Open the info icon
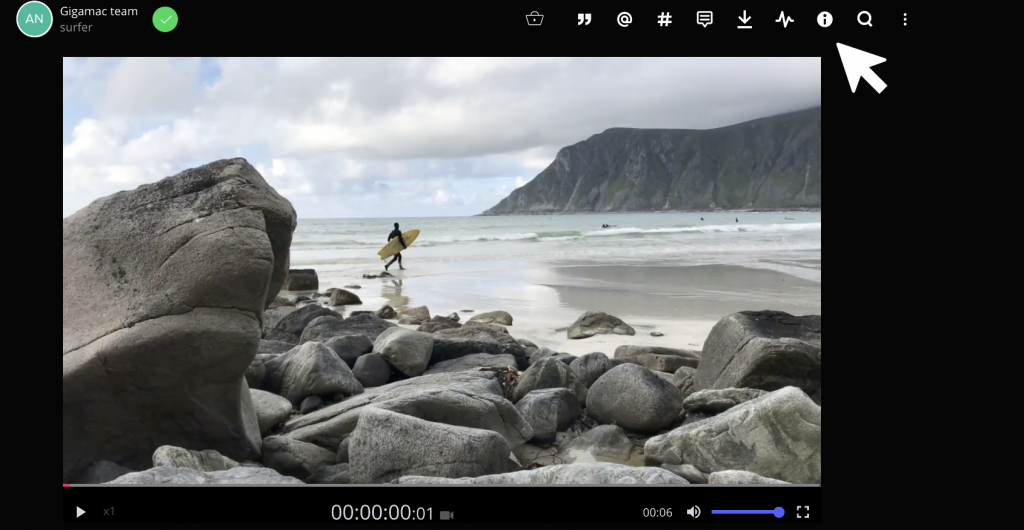 [825, 20]
